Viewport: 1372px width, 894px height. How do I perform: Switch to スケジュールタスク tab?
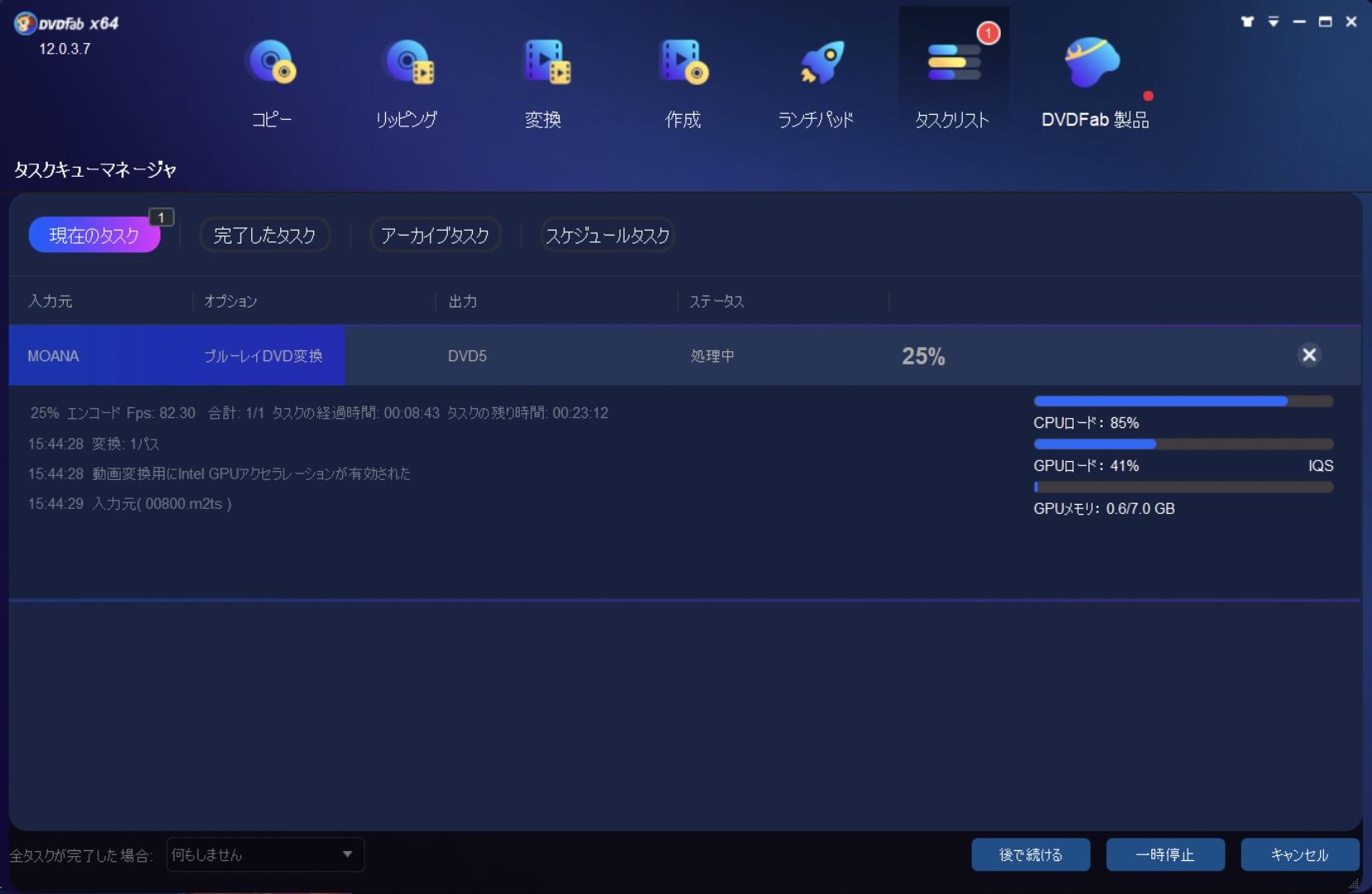point(607,235)
